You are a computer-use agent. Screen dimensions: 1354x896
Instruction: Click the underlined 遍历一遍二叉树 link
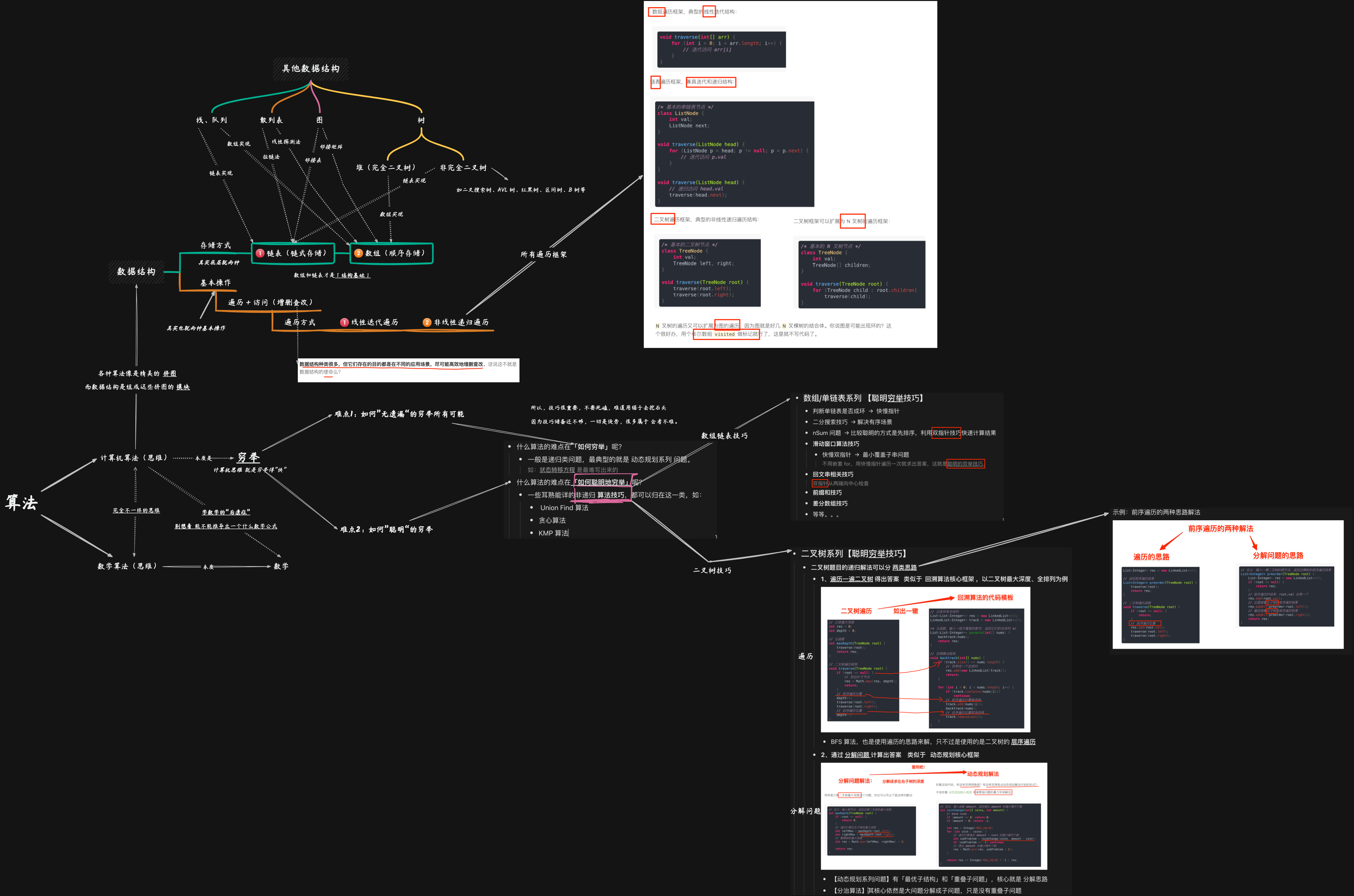click(851, 579)
